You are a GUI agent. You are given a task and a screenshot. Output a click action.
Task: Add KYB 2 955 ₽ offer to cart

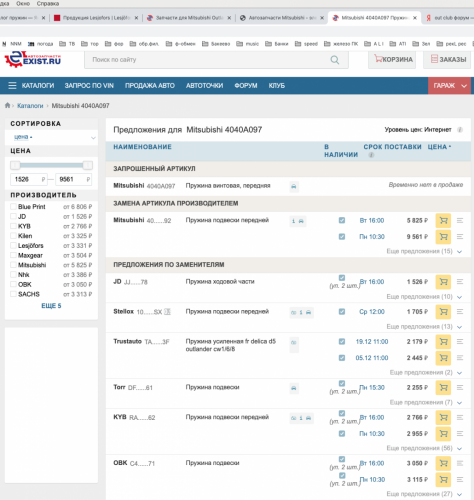pos(443,434)
